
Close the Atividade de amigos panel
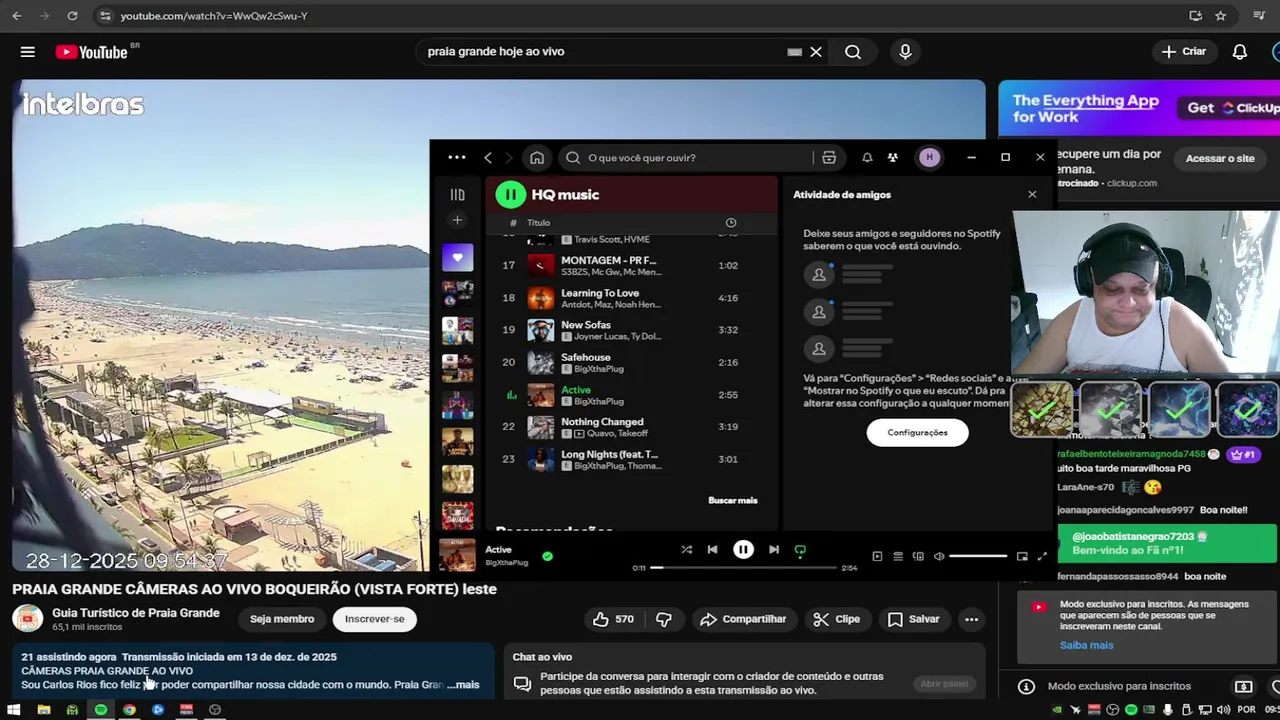pyautogui.click(x=1032, y=195)
